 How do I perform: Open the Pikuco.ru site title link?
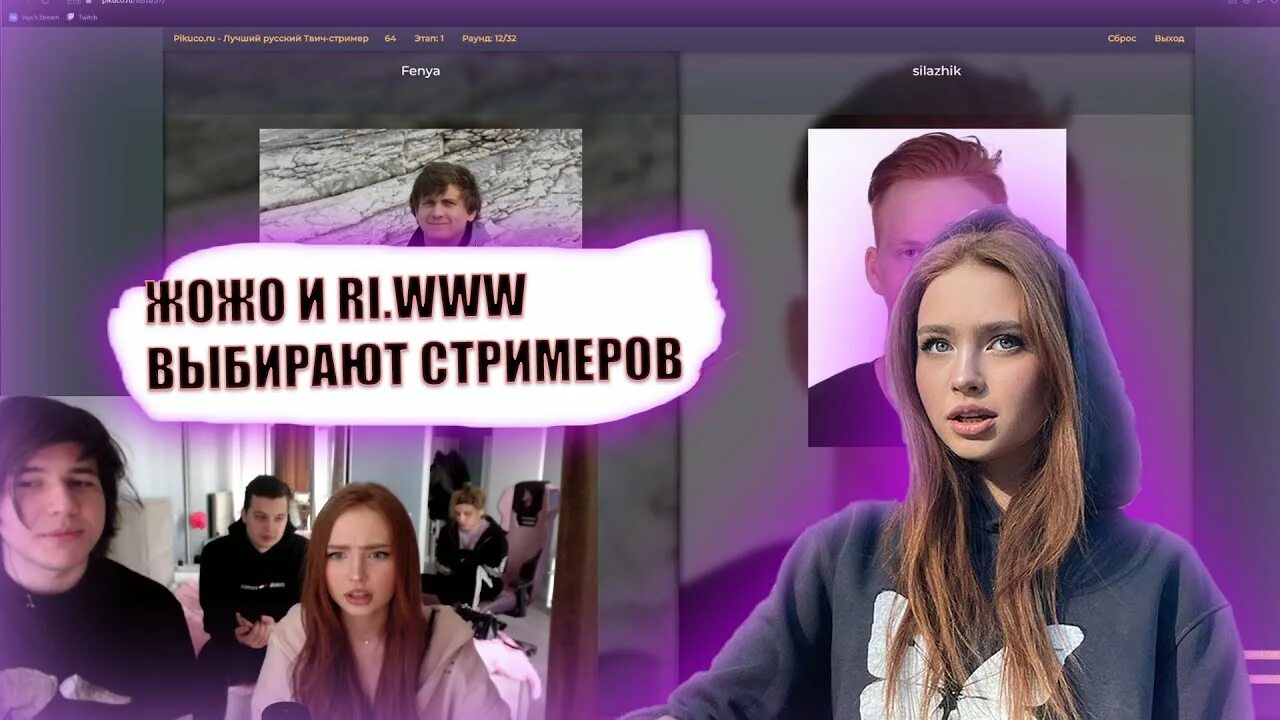pos(271,39)
